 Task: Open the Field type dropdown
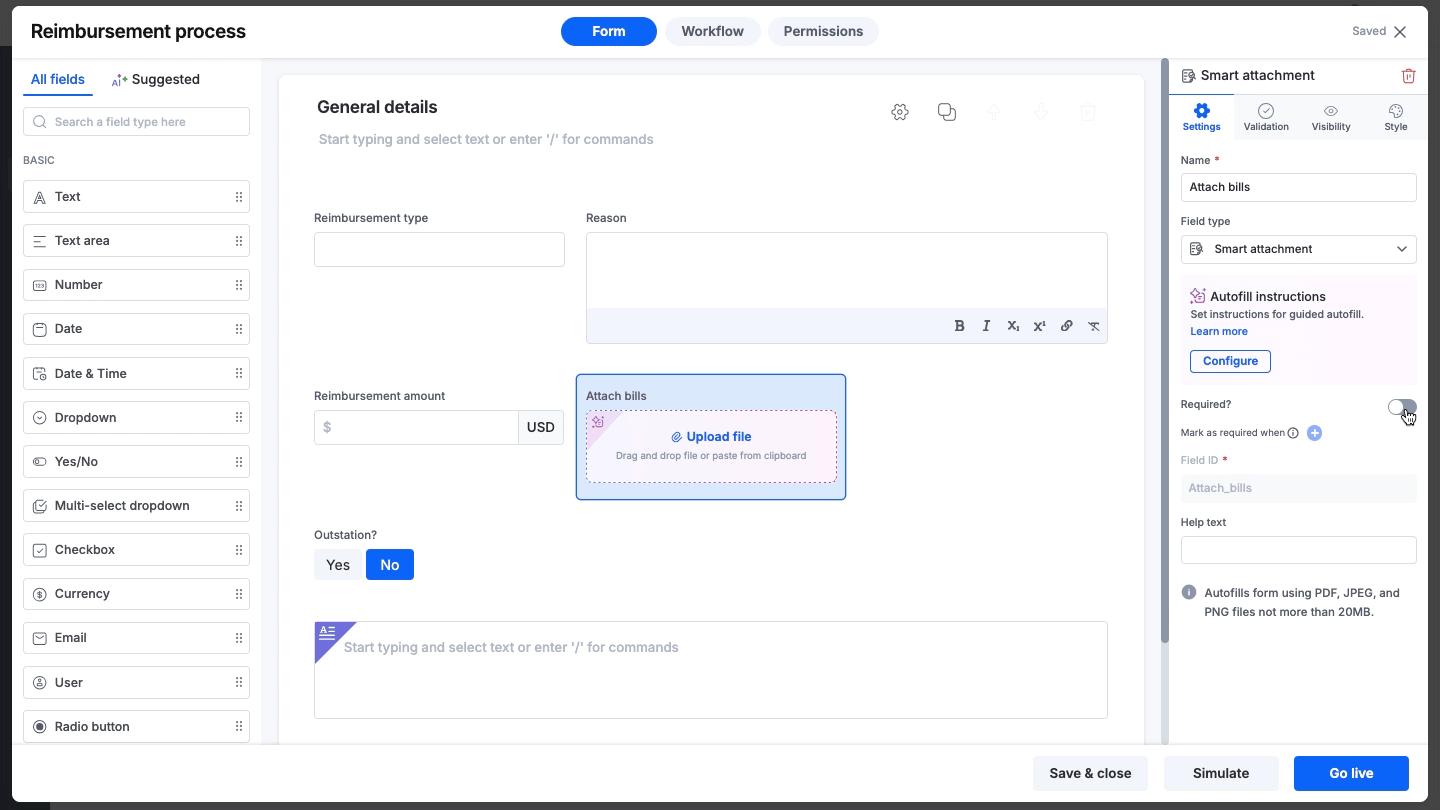click(x=1298, y=249)
